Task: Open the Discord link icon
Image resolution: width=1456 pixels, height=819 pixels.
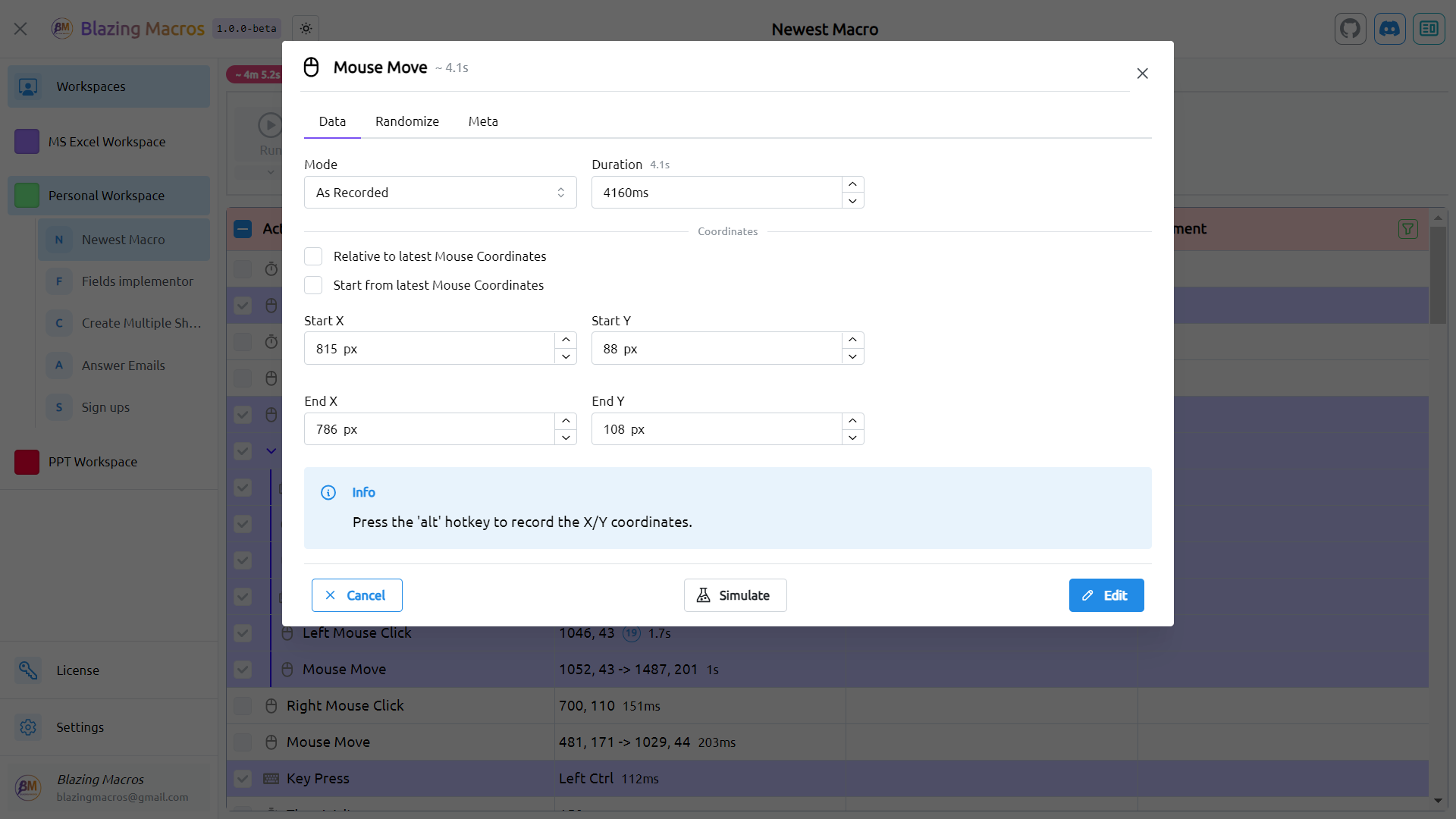Action: click(x=1389, y=29)
